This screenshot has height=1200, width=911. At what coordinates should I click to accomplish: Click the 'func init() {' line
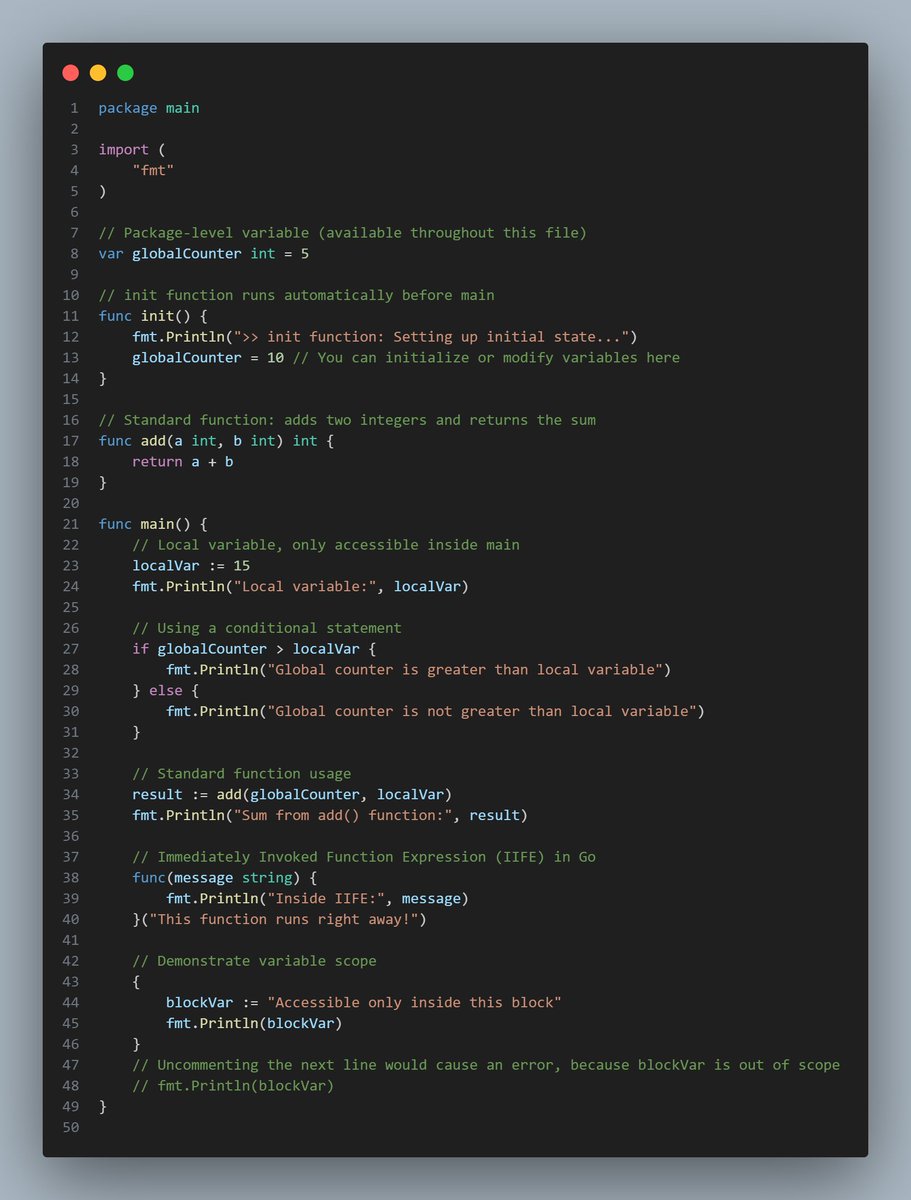pyautogui.click(x=153, y=316)
